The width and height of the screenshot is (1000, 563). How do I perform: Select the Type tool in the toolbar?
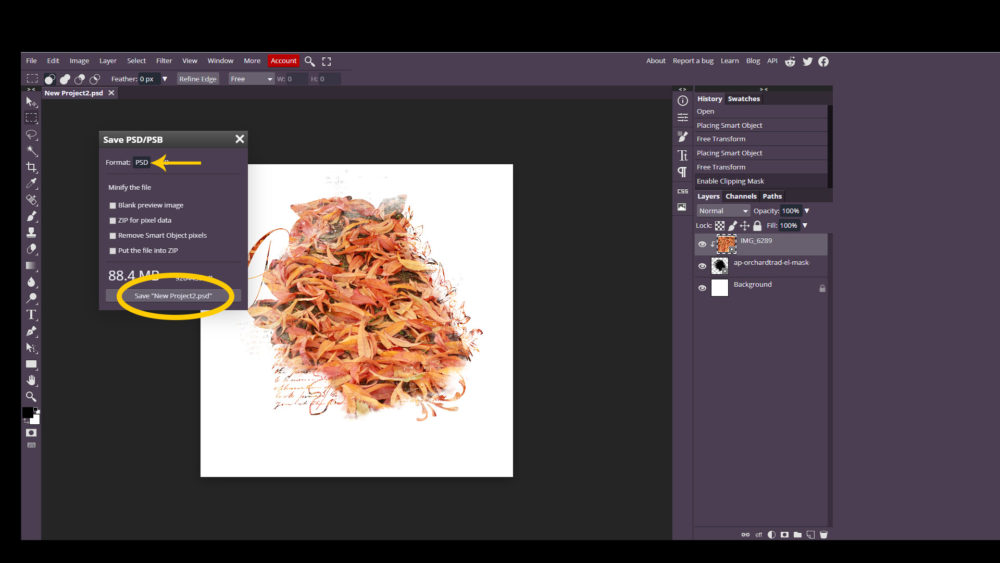31,314
